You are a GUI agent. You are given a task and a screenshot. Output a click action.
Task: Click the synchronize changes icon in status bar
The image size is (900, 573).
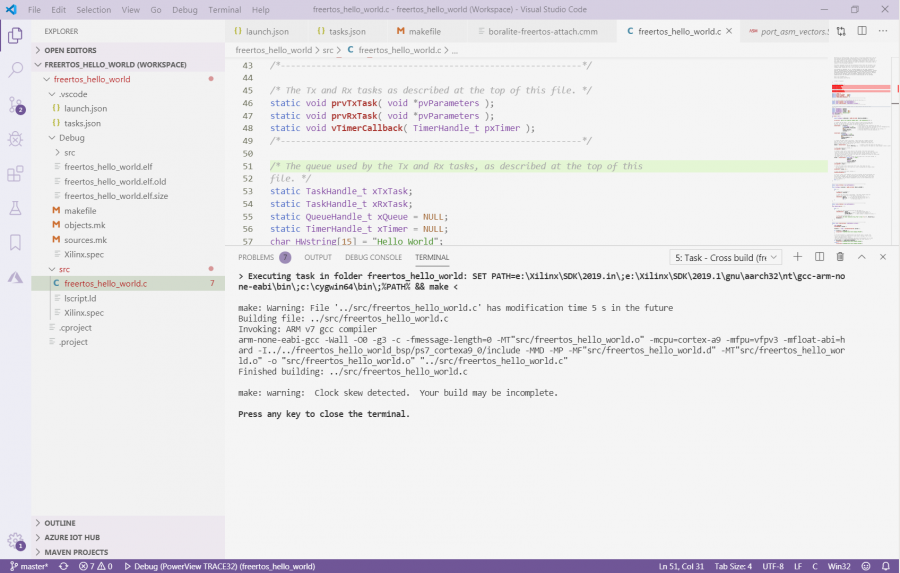point(64,566)
